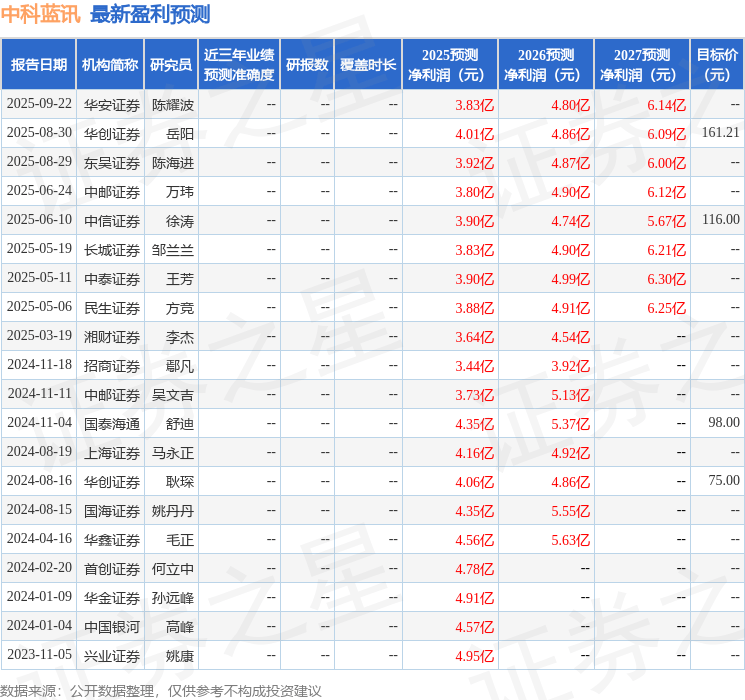Image resolution: width=745 pixels, height=700 pixels.
Task: Select the 2027预测净利润 column header
Action: point(641,65)
